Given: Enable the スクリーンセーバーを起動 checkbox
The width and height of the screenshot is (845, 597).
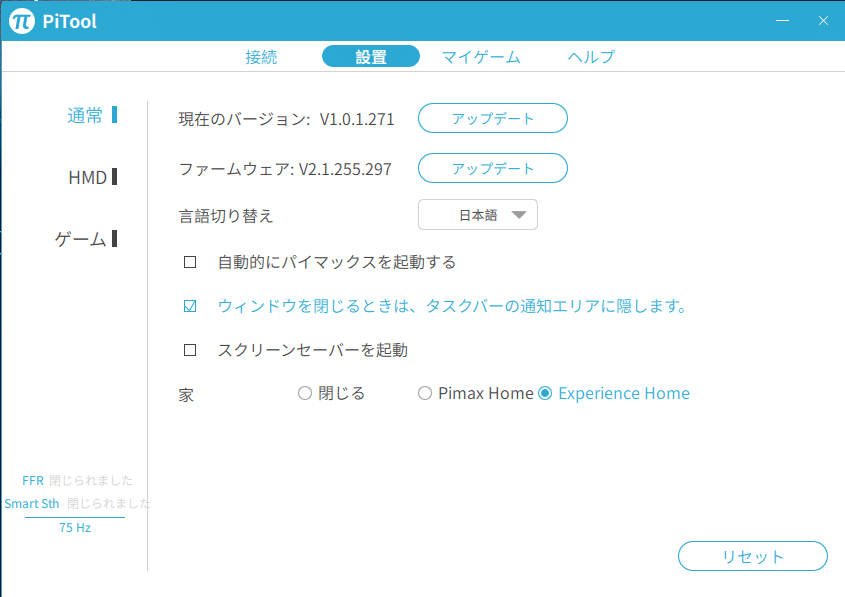Looking at the screenshot, I should tap(189, 350).
